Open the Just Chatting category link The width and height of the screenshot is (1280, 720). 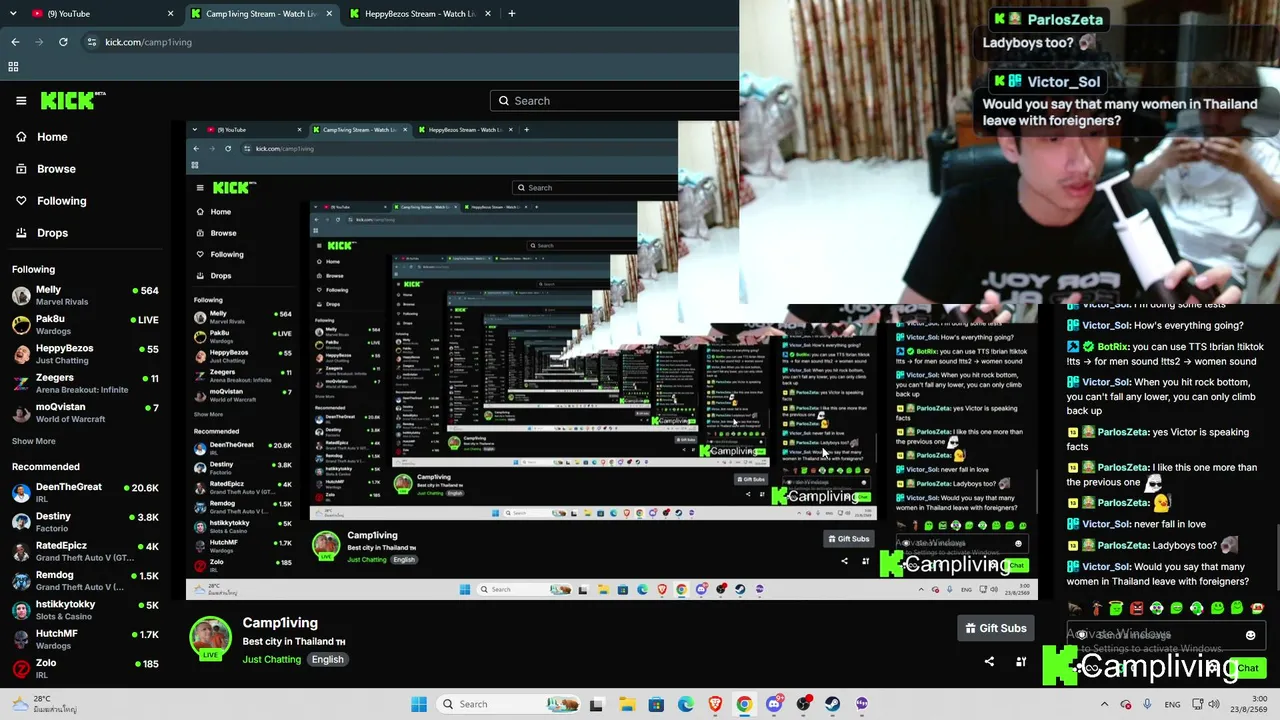point(271,660)
